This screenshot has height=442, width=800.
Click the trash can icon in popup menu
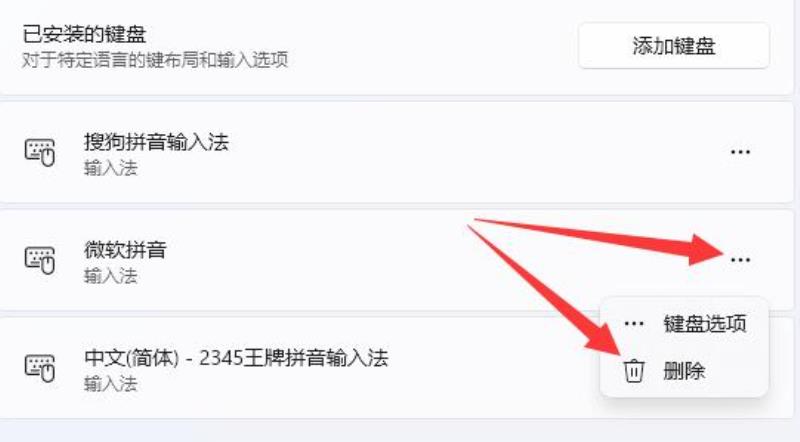coord(634,371)
